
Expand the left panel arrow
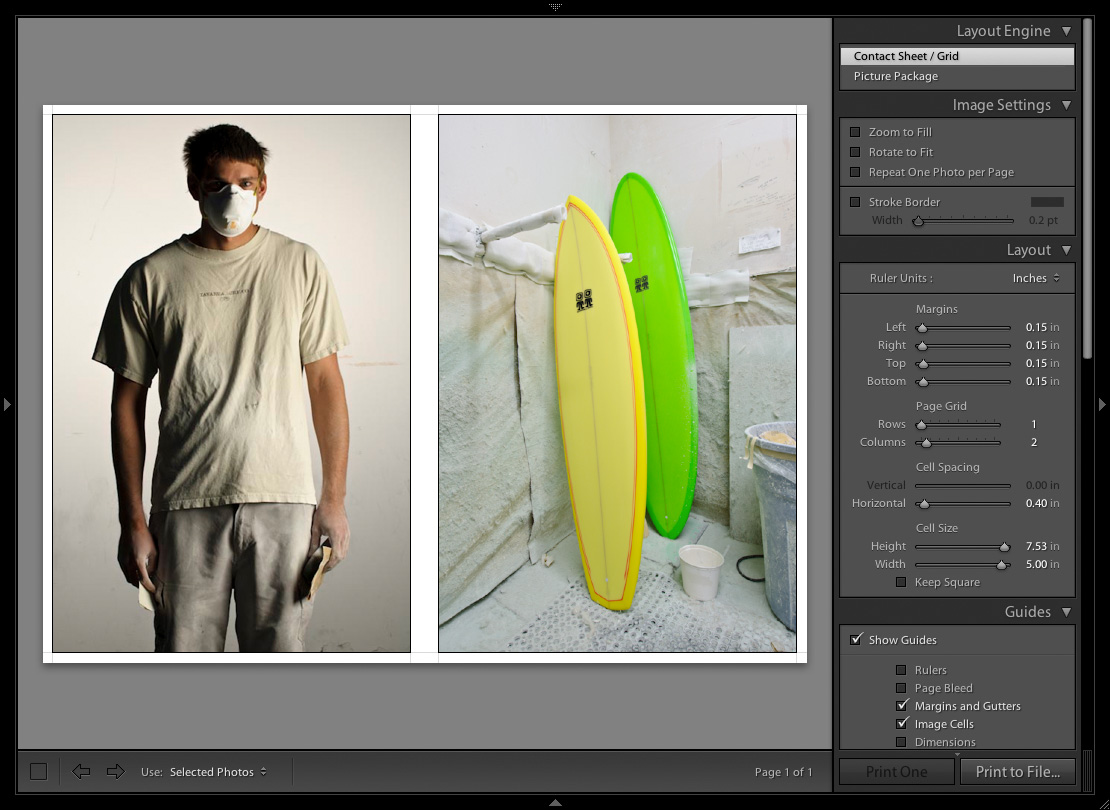pos(7,404)
